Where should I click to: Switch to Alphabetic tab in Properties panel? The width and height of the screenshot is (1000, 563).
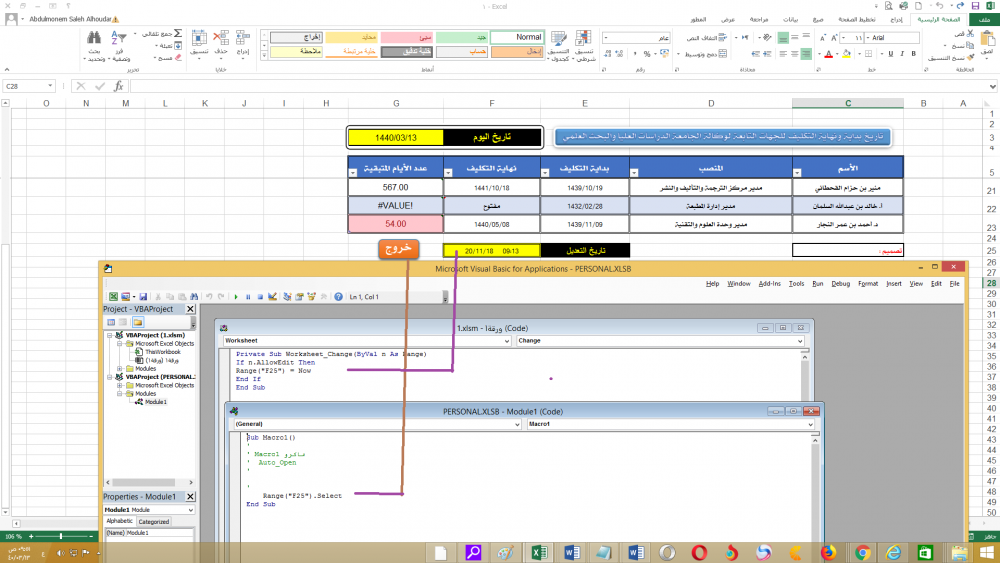pyautogui.click(x=119, y=521)
